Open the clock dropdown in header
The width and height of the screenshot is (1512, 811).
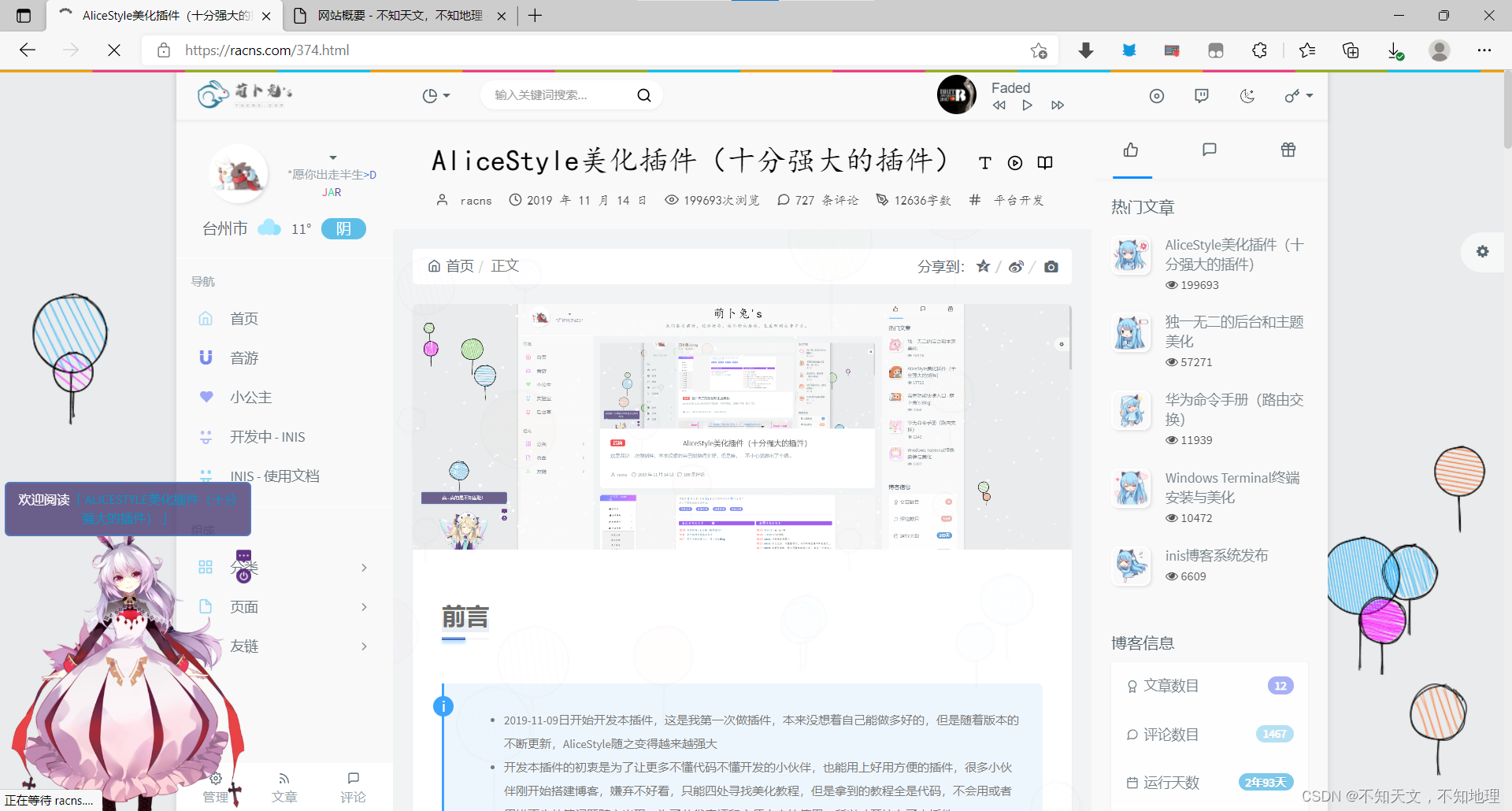click(436, 95)
